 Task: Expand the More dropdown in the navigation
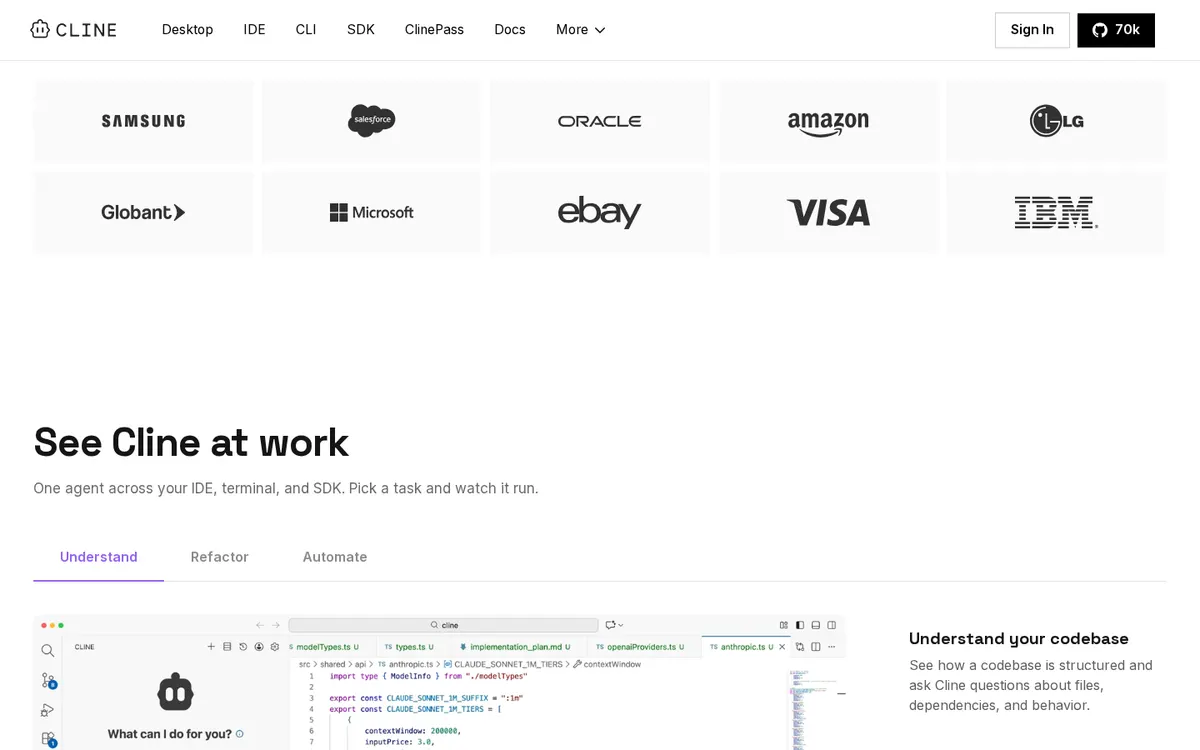(x=581, y=29)
